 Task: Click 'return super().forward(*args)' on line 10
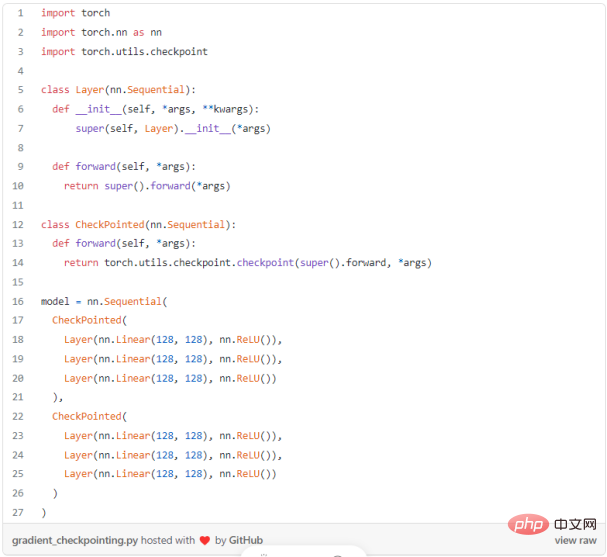tap(147, 186)
